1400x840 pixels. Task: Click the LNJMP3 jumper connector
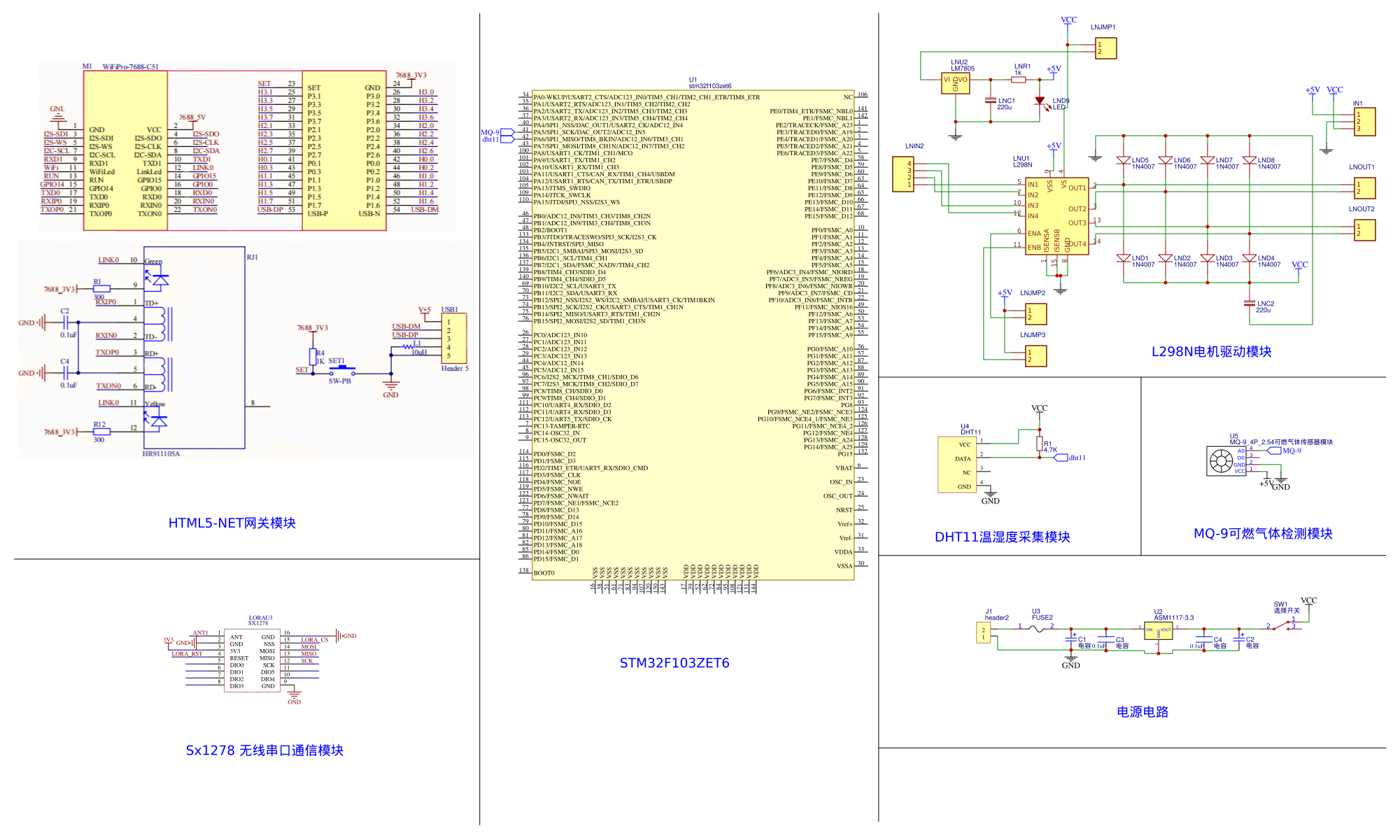click(x=1035, y=356)
